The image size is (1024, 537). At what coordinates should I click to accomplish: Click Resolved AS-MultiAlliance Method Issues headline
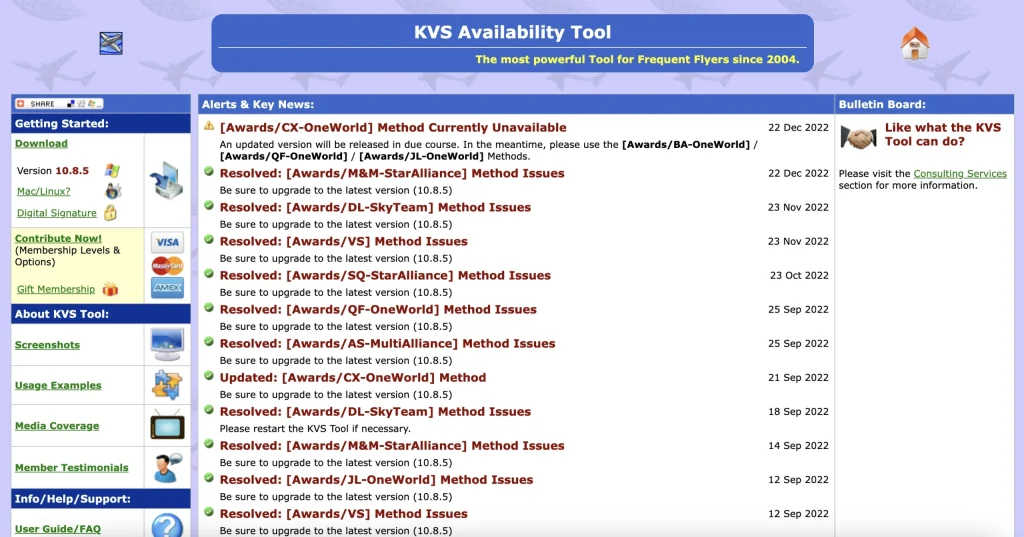(387, 343)
